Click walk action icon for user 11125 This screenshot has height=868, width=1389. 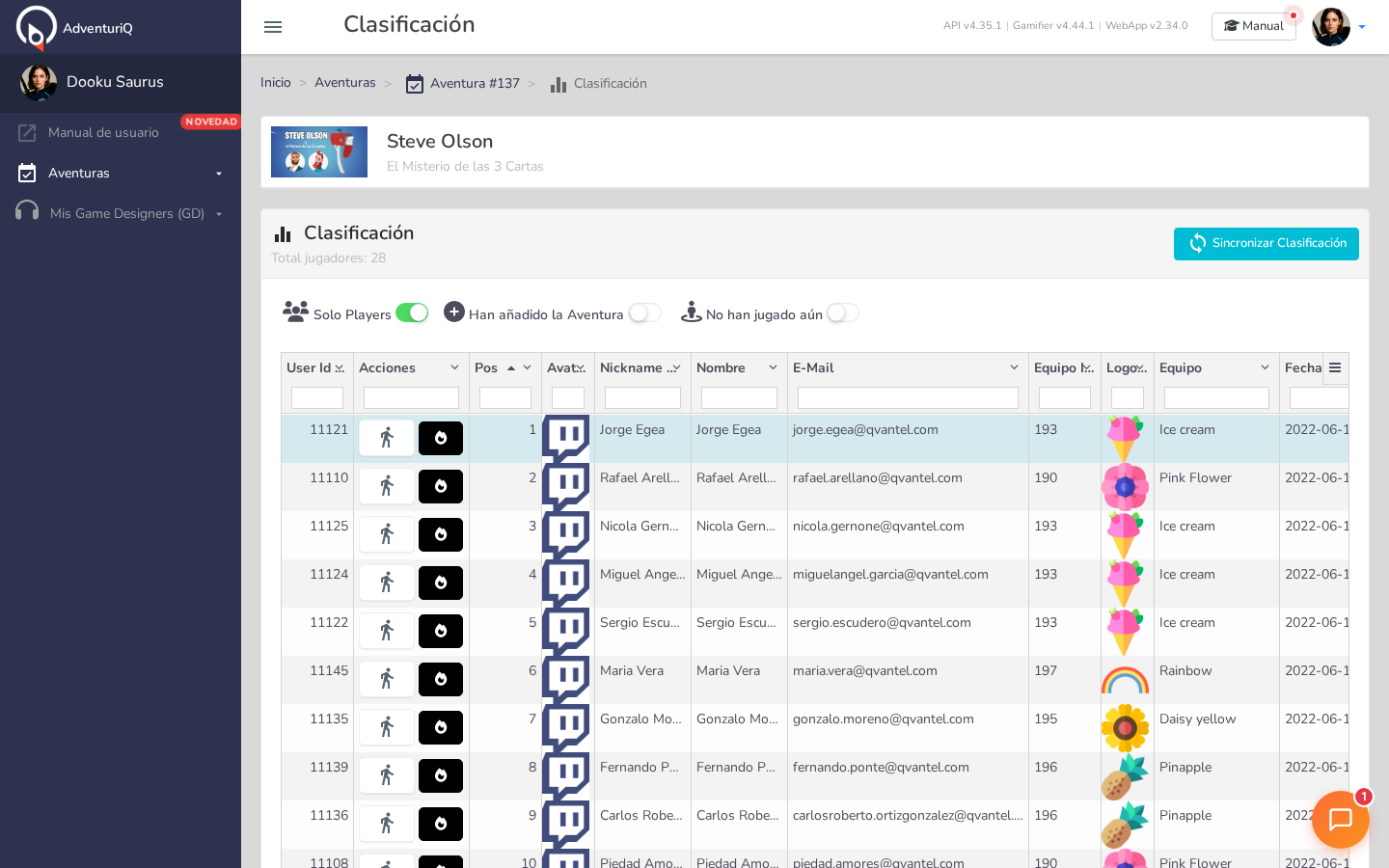pos(387,534)
